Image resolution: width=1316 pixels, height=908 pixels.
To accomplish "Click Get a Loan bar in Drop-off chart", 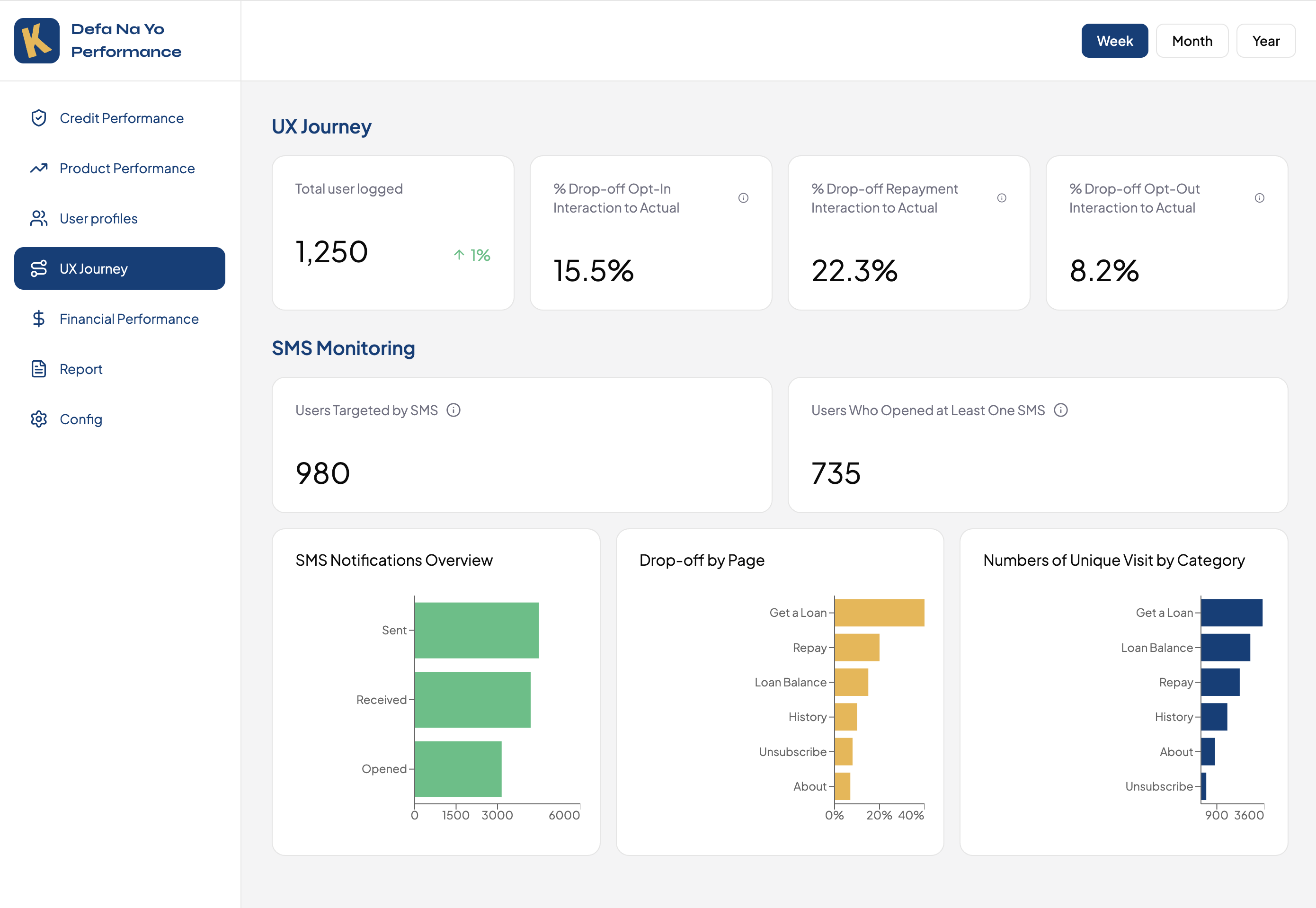I will tap(879, 613).
